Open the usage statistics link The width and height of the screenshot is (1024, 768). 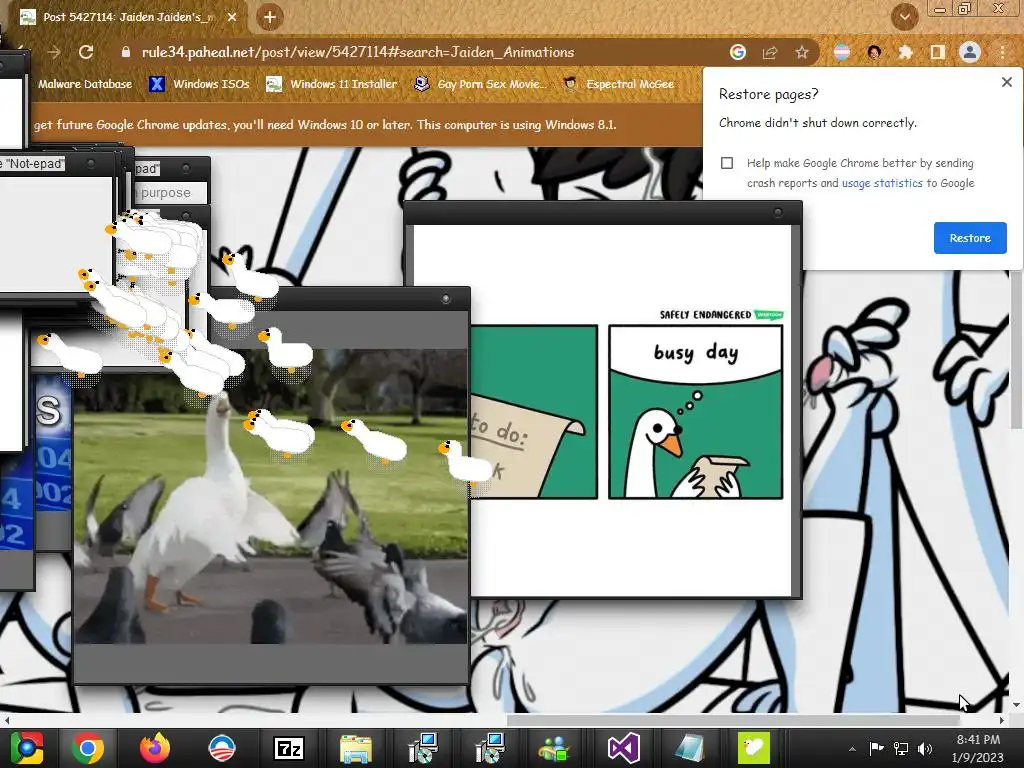(882, 184)
